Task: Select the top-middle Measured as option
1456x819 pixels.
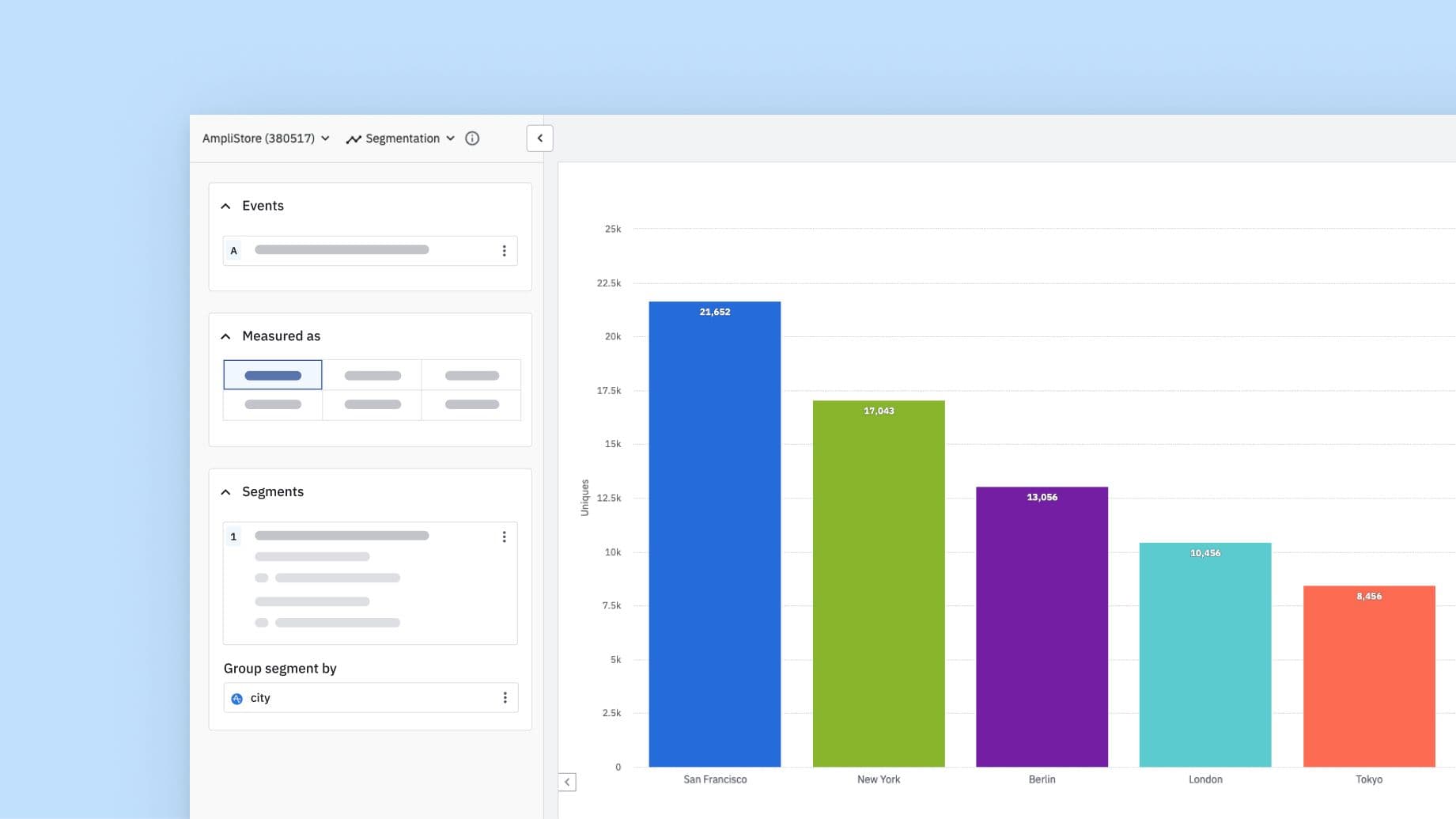Action: (373, 375)
